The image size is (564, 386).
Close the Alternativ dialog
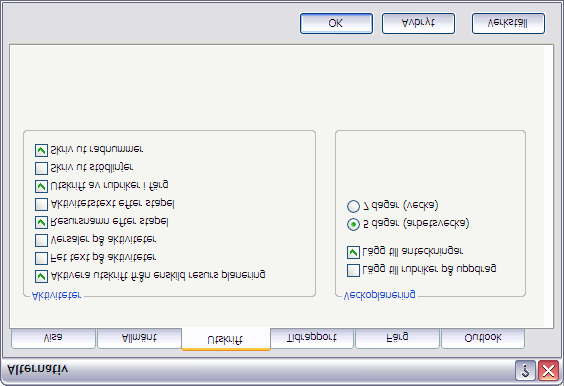(x=549, y=371)
